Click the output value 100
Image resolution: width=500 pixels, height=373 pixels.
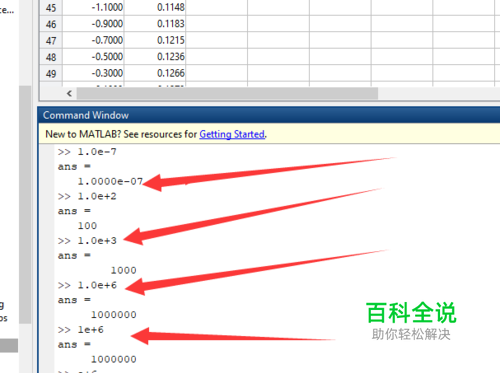tap(87, 226)
